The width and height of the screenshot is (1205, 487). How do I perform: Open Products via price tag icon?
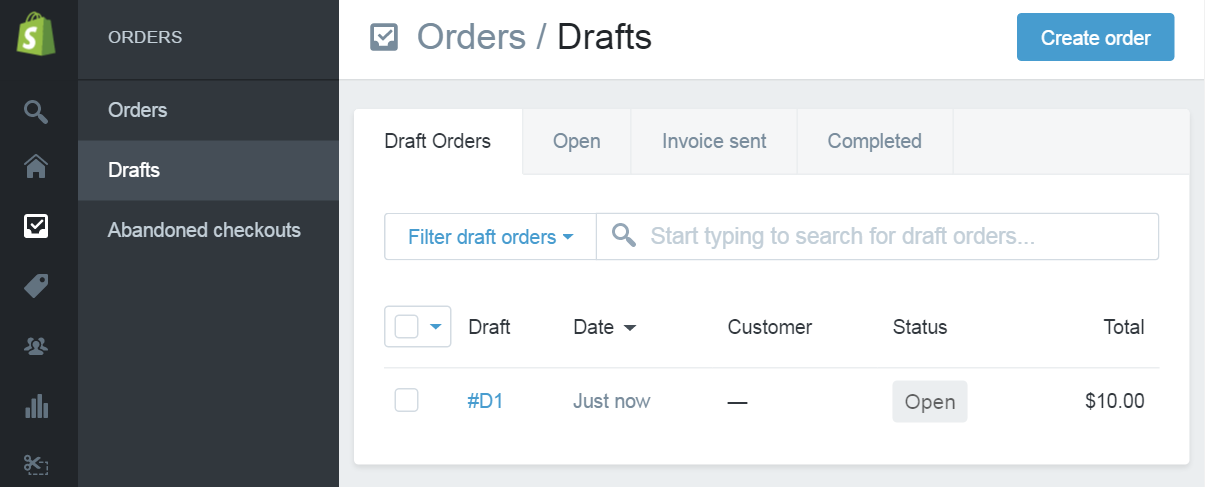(36, 286)
